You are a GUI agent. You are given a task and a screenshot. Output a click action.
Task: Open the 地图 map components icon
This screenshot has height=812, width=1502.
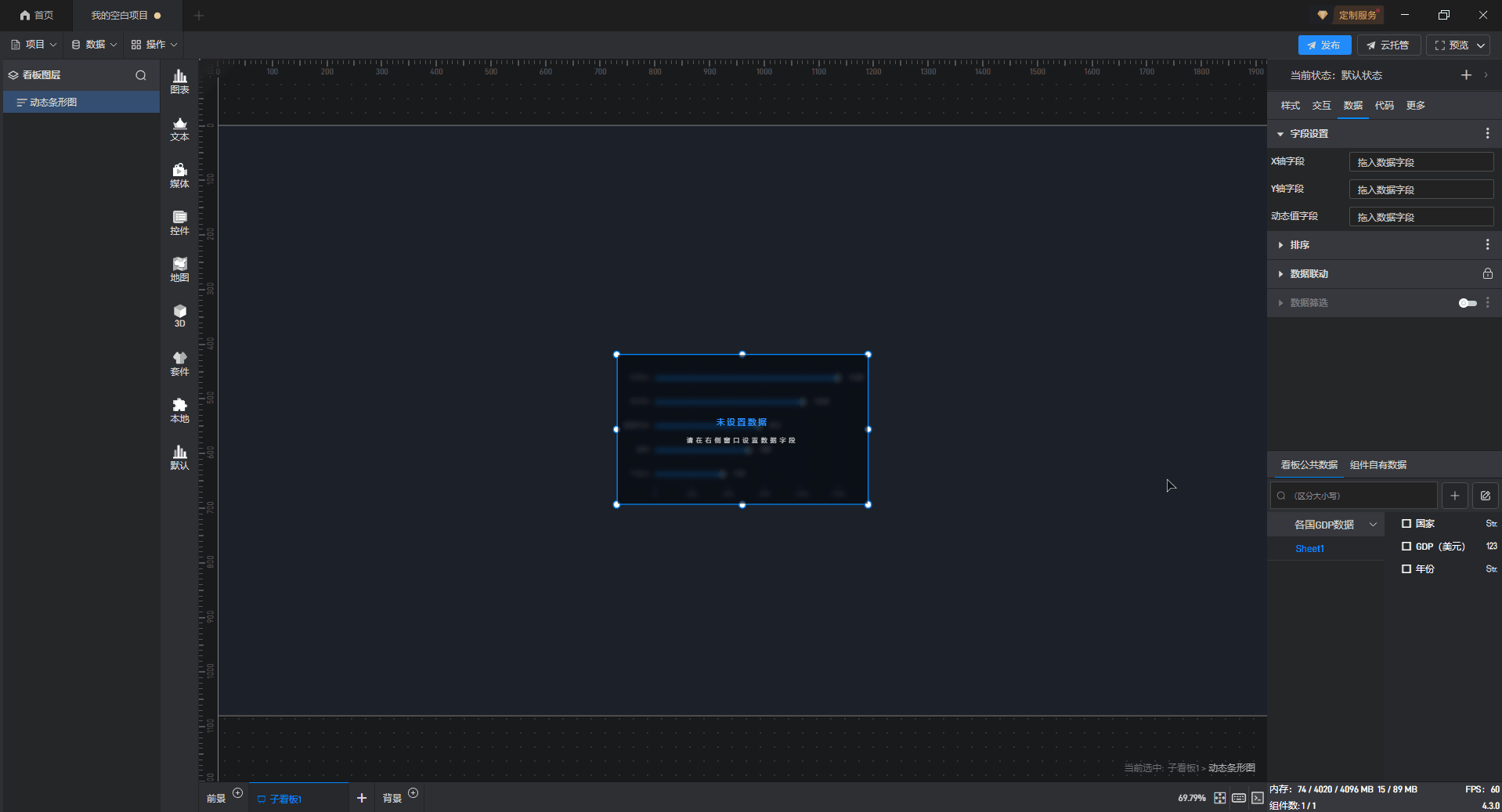[179, 269]
